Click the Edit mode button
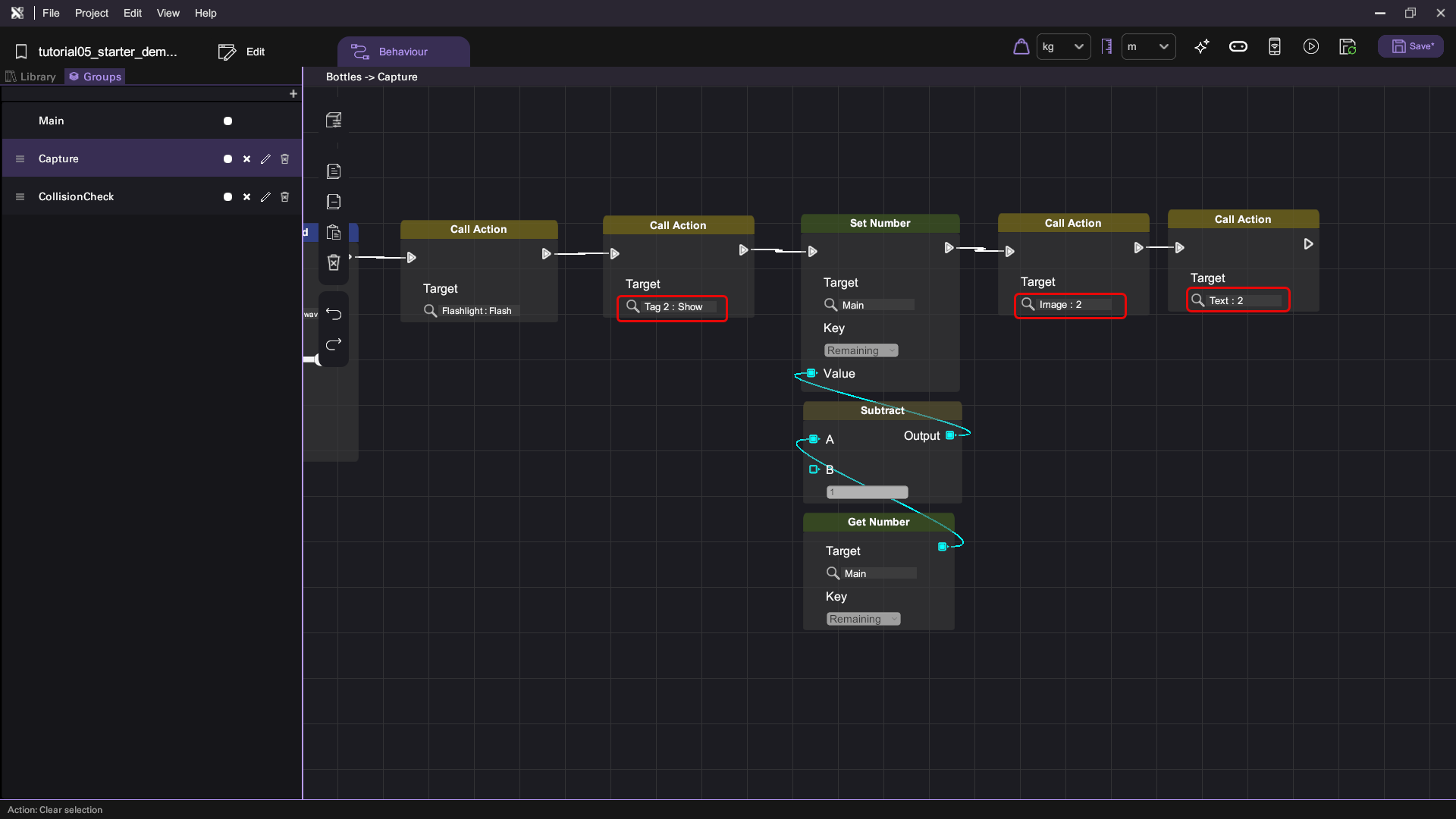Screen dimensions: 1456x819 tap(242, 52)
